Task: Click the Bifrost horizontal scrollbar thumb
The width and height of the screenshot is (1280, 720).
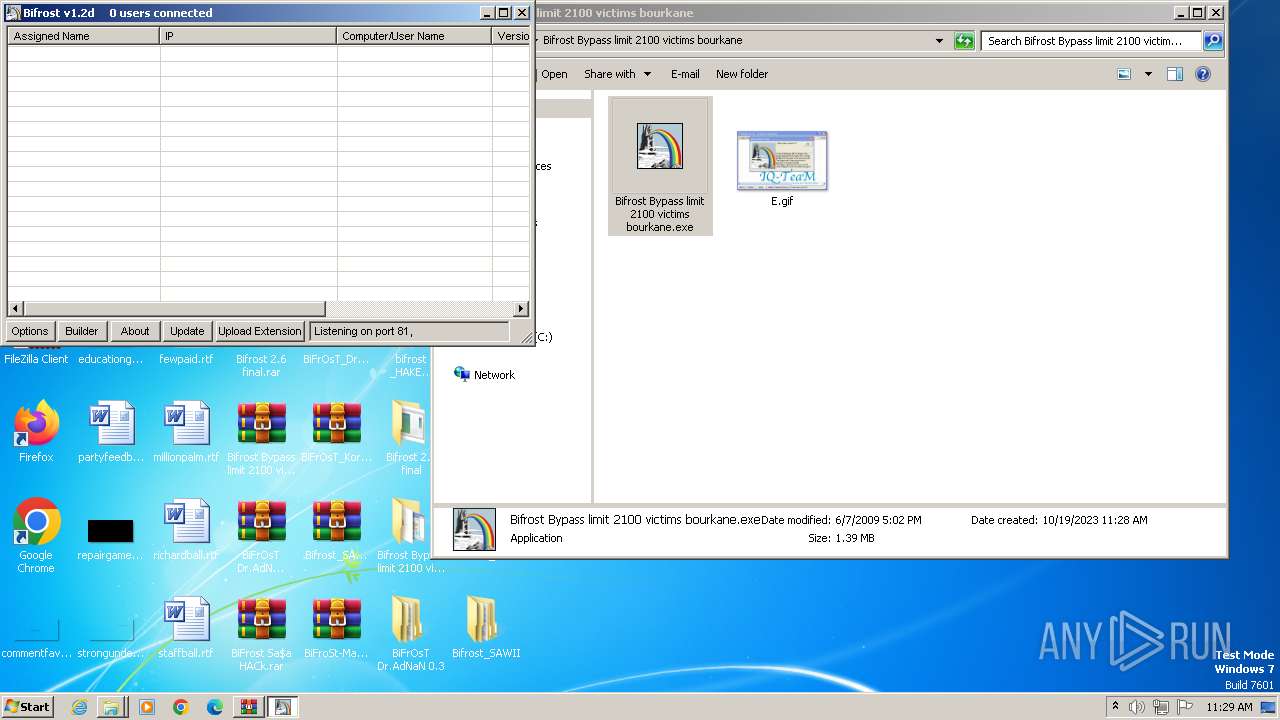Action: pos(174,309)
